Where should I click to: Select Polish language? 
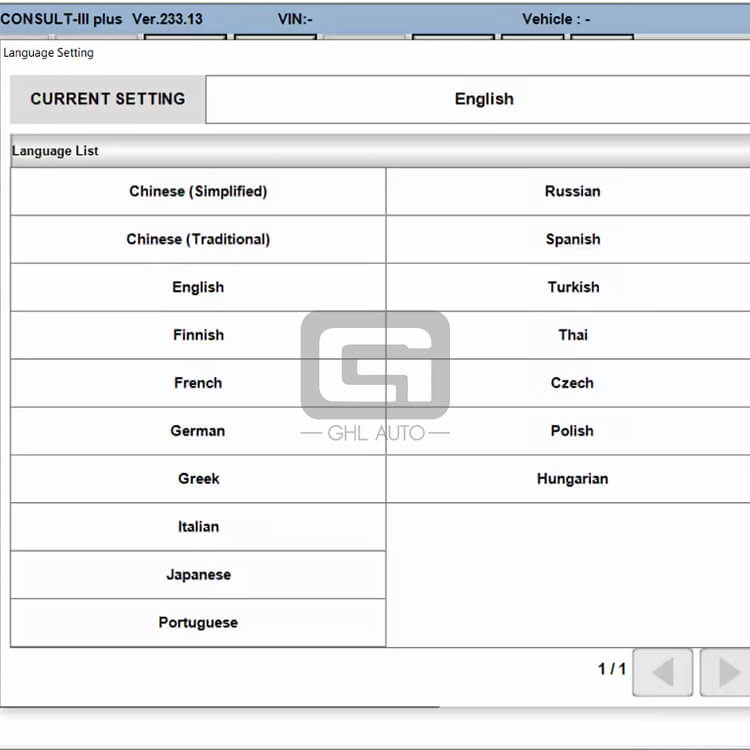pos(568,431)
